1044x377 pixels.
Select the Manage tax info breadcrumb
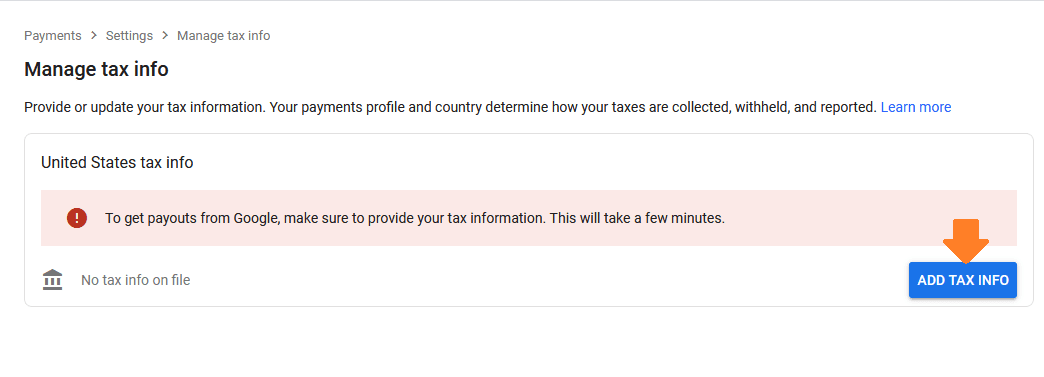224,36
